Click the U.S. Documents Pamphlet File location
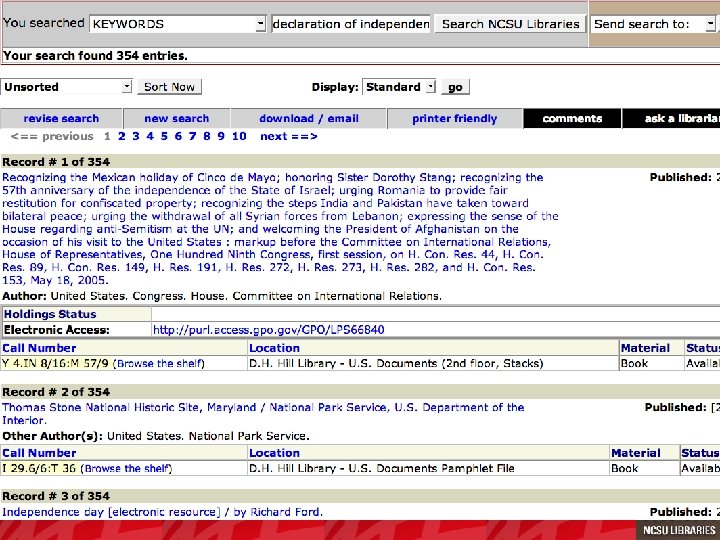Viewport: 720px width, 540px height. click(x=382, y=469)
